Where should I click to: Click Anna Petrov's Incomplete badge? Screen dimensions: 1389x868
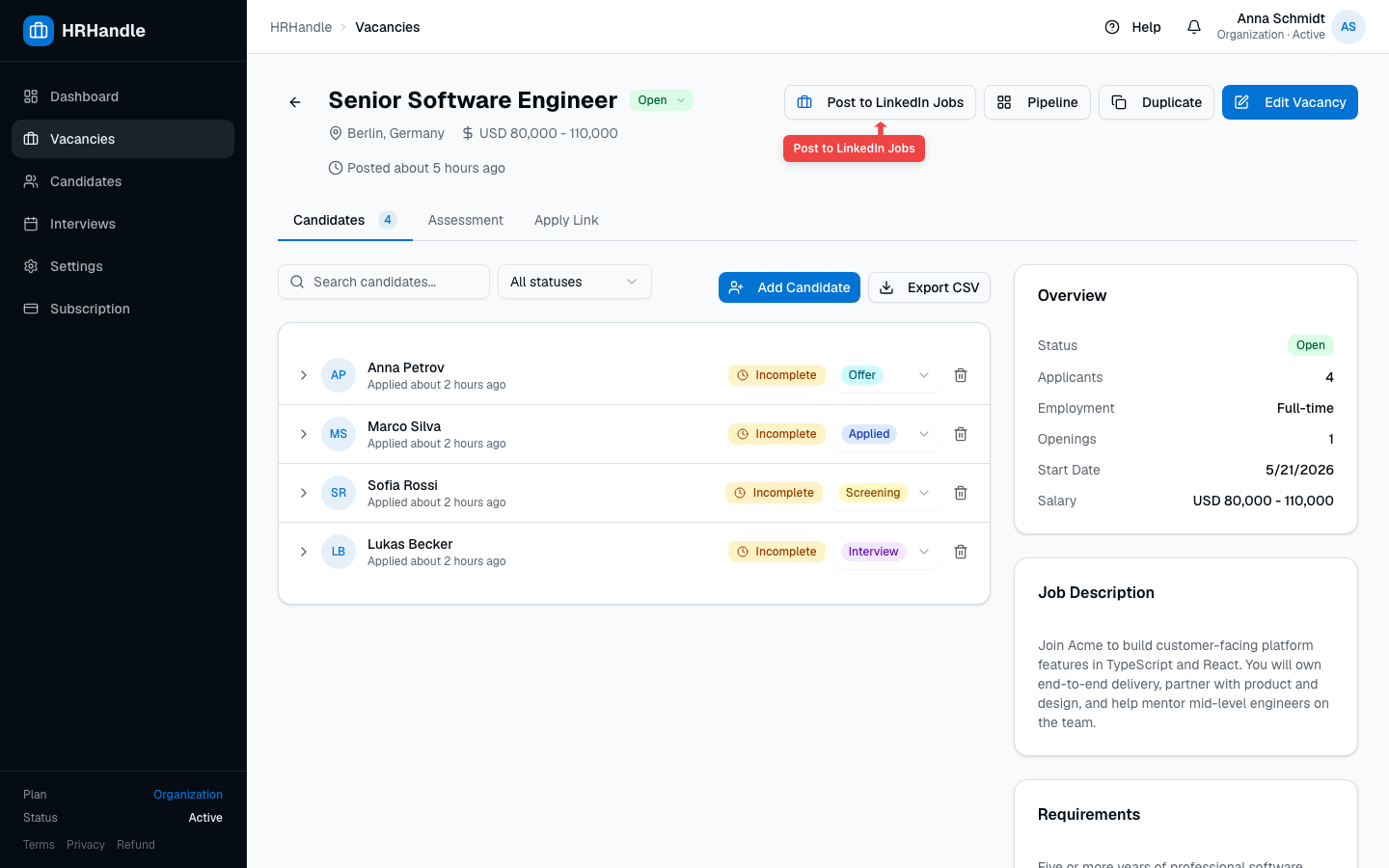pos(776,375)
